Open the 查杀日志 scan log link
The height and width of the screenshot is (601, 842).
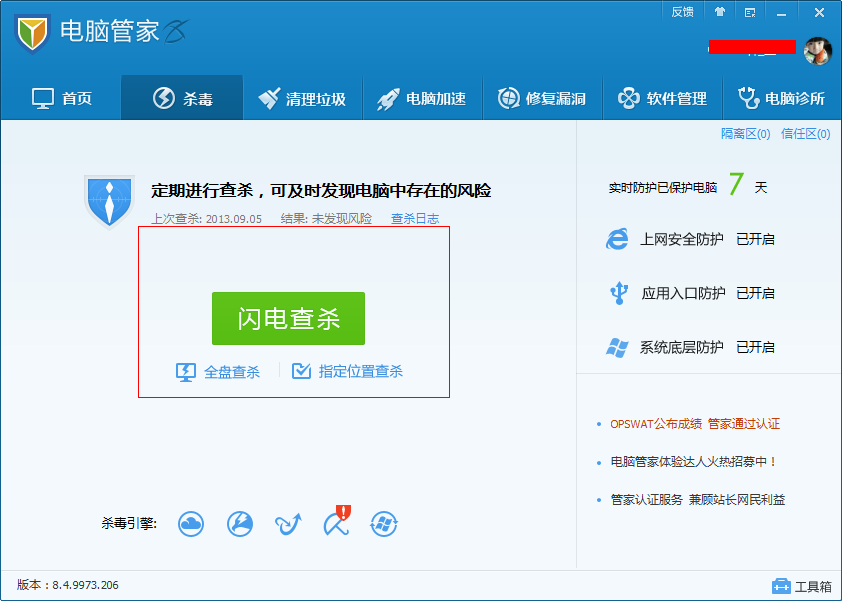pos(414,219)
